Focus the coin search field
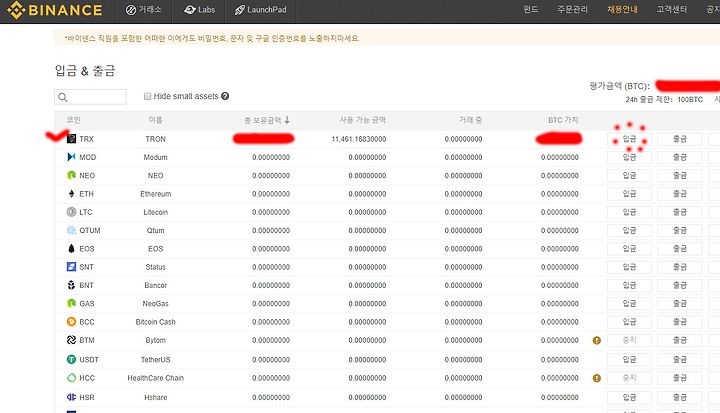The image size is (720, 413). [x=90, y=97]
